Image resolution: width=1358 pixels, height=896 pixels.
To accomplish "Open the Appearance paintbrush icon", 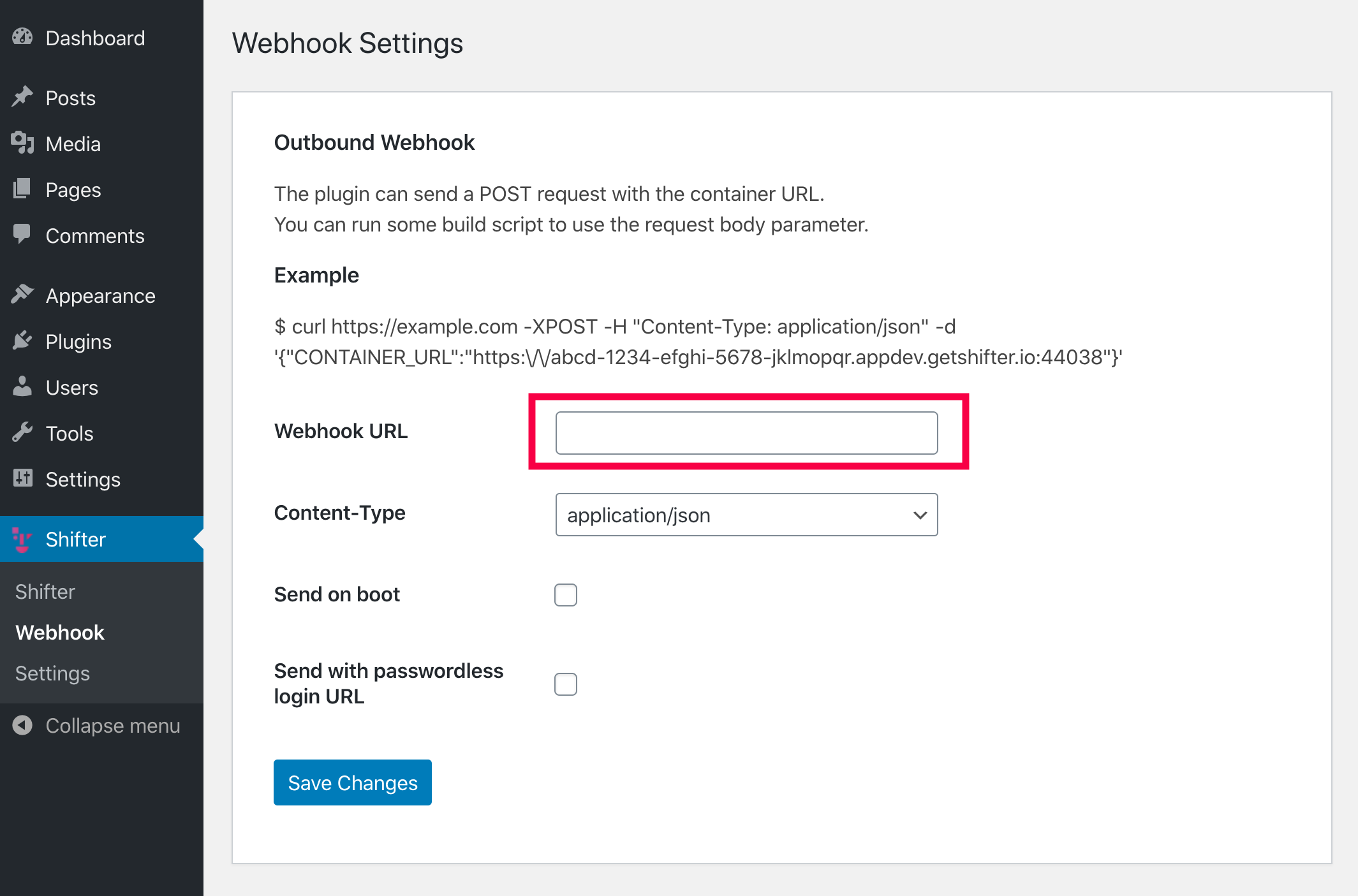I will 22,295.
